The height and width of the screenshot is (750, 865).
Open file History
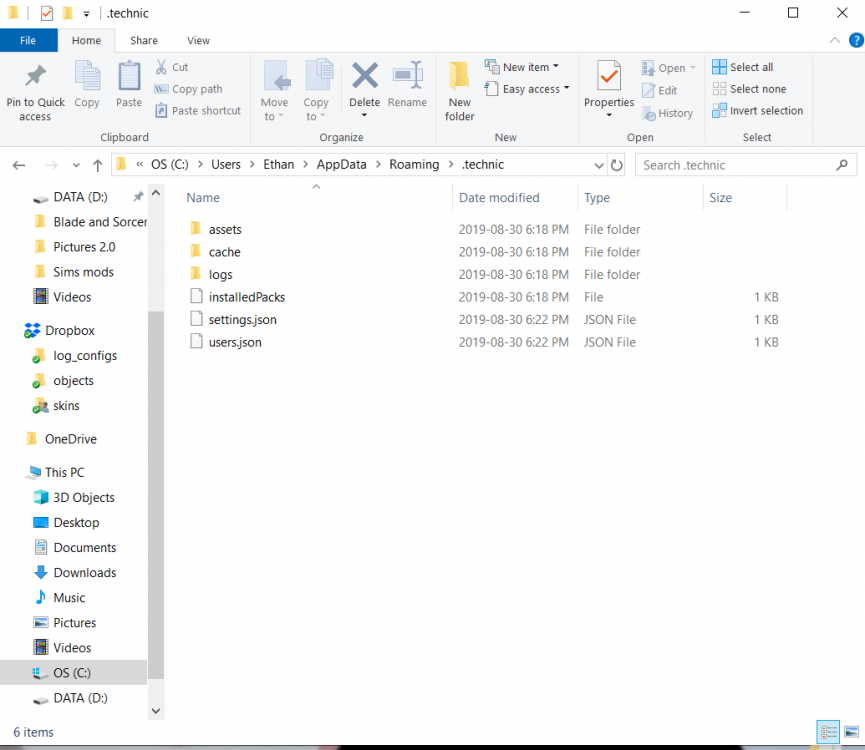tap(668, 113)
